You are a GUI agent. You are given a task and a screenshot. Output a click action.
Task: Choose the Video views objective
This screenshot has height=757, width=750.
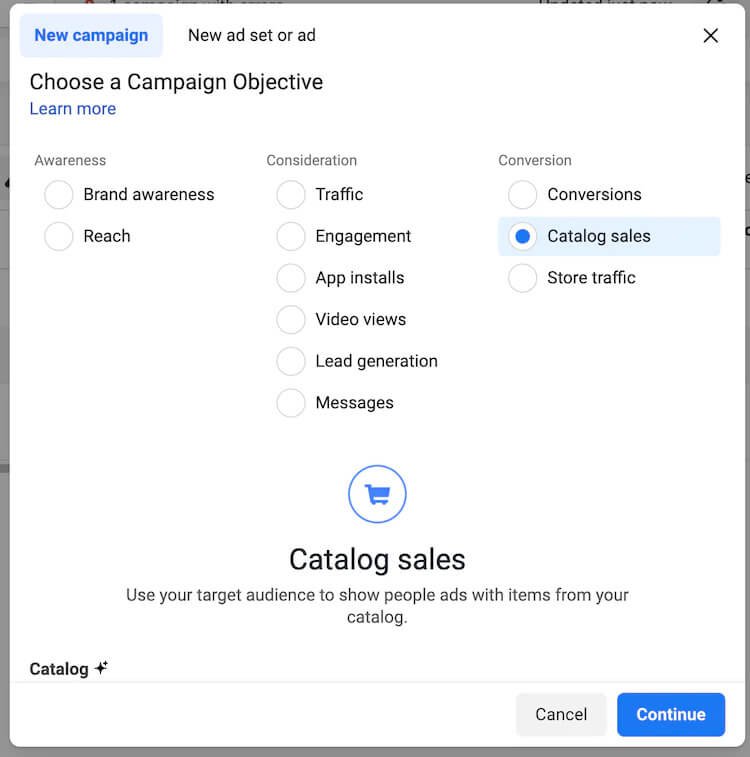[291, 320]
